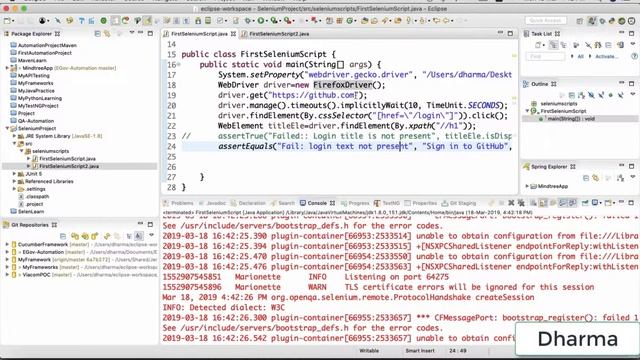
Task: Click the Open Perspective icon near Quick Access
Action: [x=580, y=21]
